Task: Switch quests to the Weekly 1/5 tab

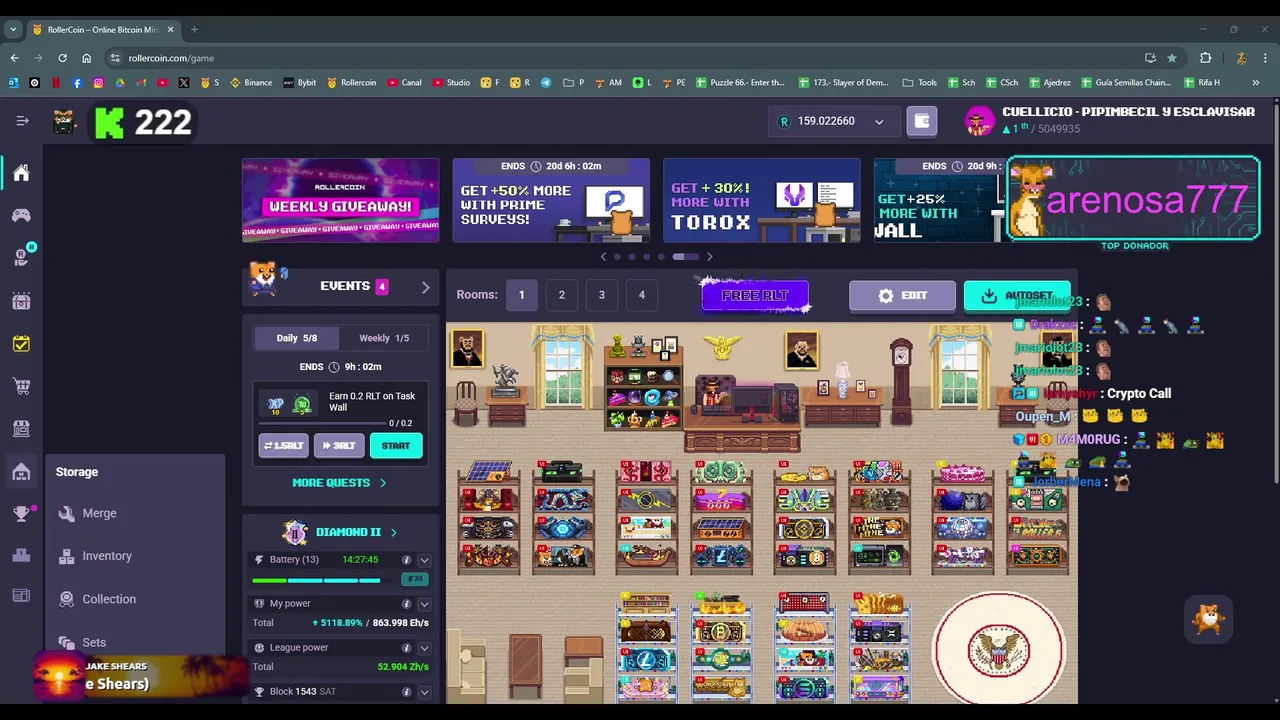Action: point(384,338)
